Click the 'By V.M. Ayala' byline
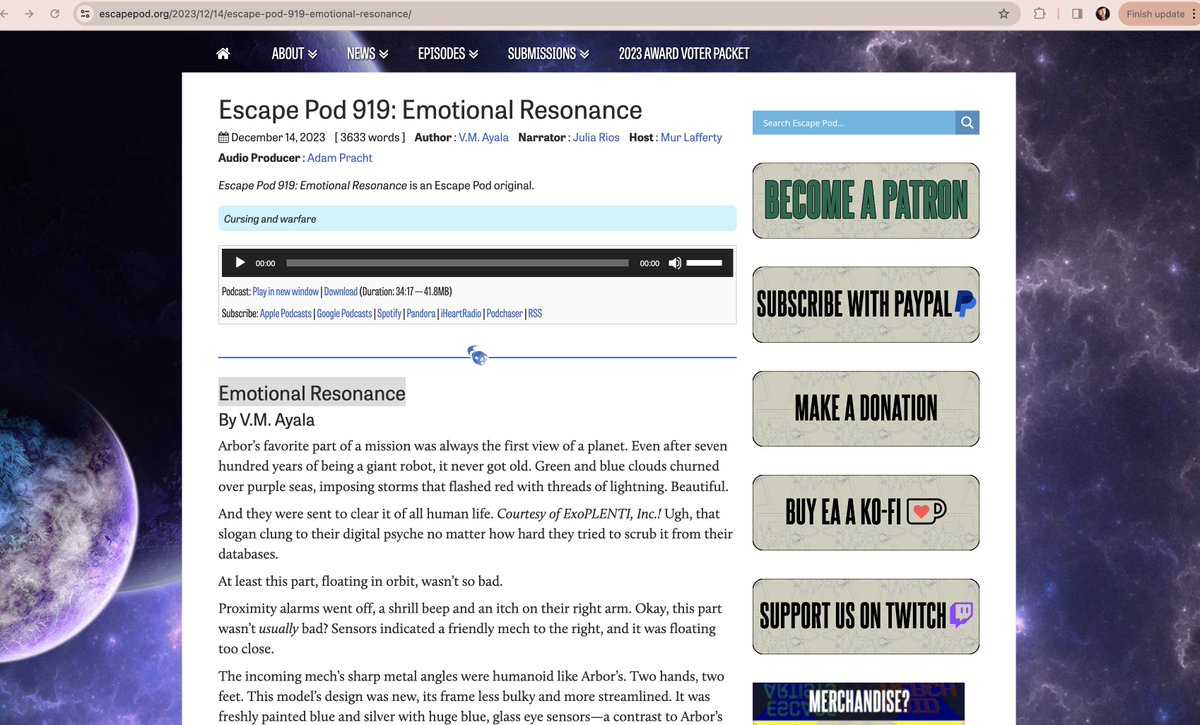 266,420
